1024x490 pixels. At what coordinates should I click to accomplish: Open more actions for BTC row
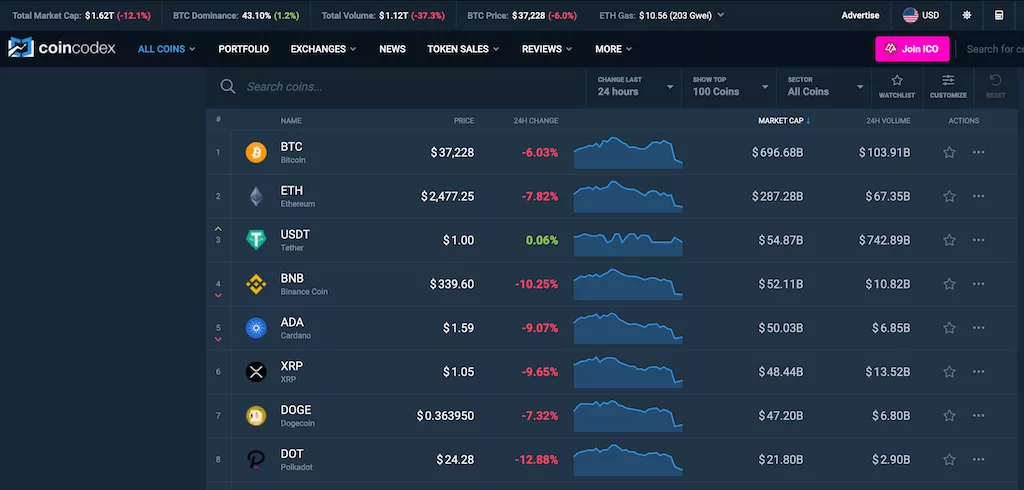click(978, 152)
